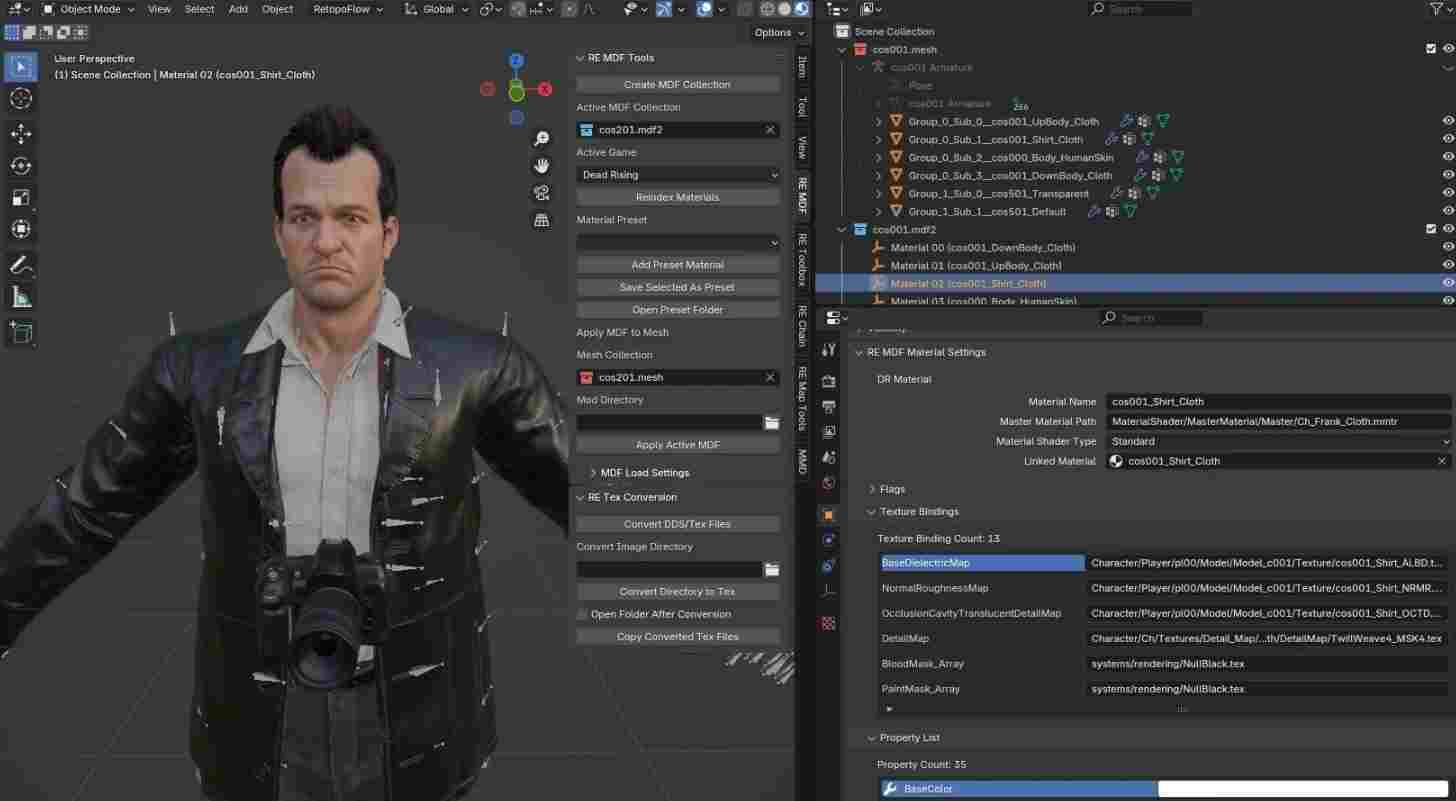Click Copy Converted Tex Files button
1456x801 pixels.
tap(678, 636)
